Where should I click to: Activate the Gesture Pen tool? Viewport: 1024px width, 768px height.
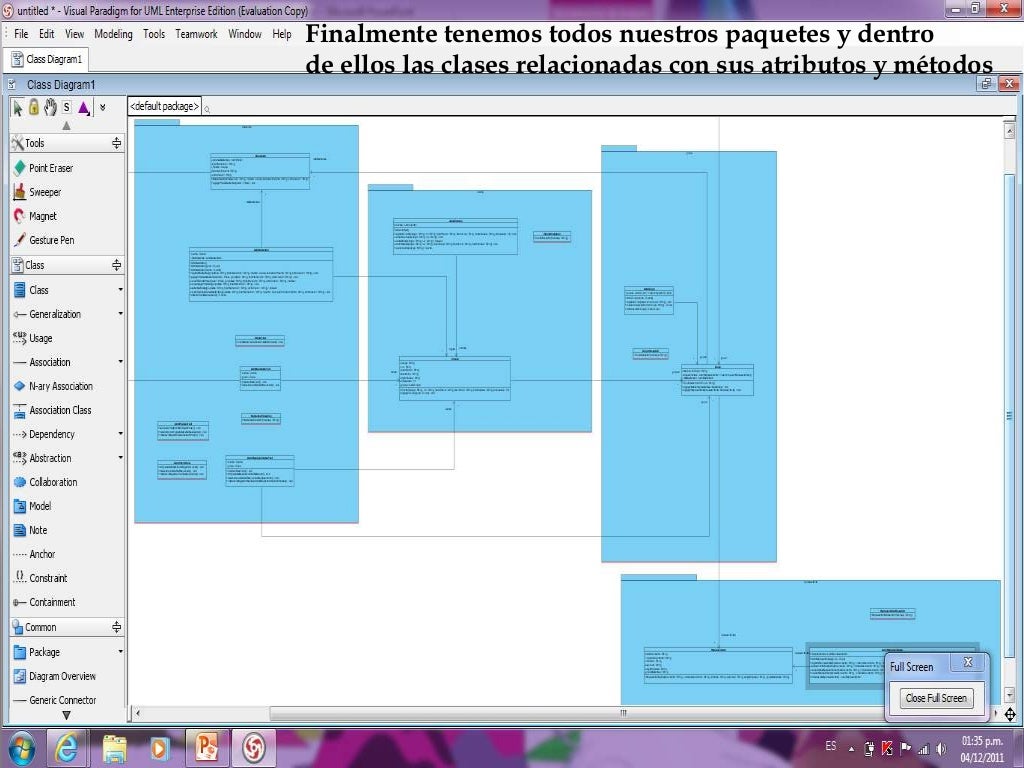pyautogui.click(x=51, y=240)
